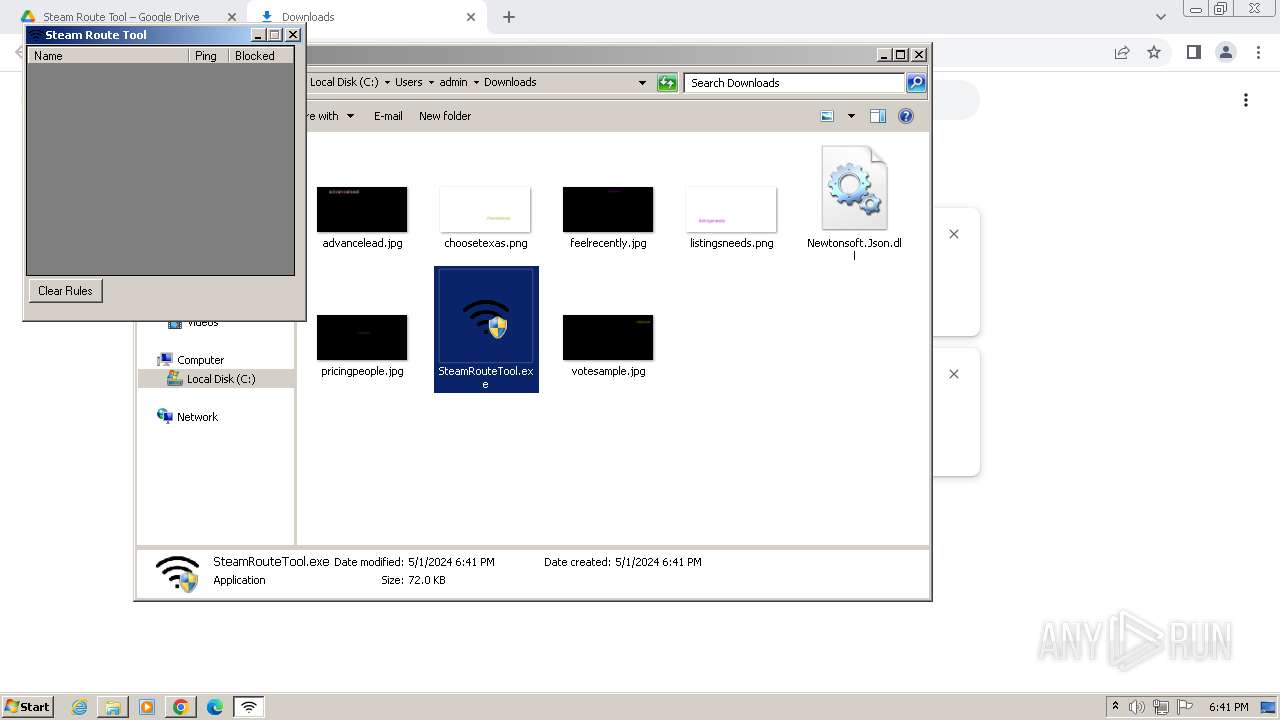1280x720 pixels.
Task: Select choosetexas.png thumbnail
Action: (x=485, y=210)
